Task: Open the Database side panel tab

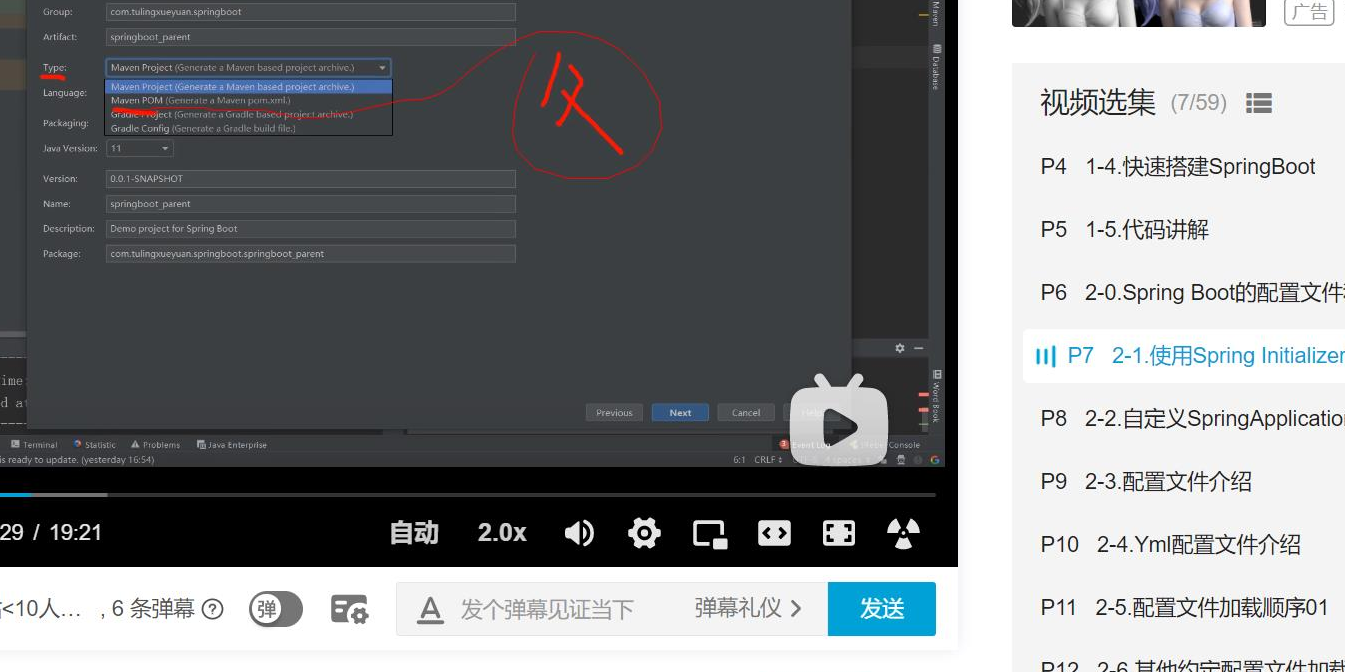Action: 936,67
